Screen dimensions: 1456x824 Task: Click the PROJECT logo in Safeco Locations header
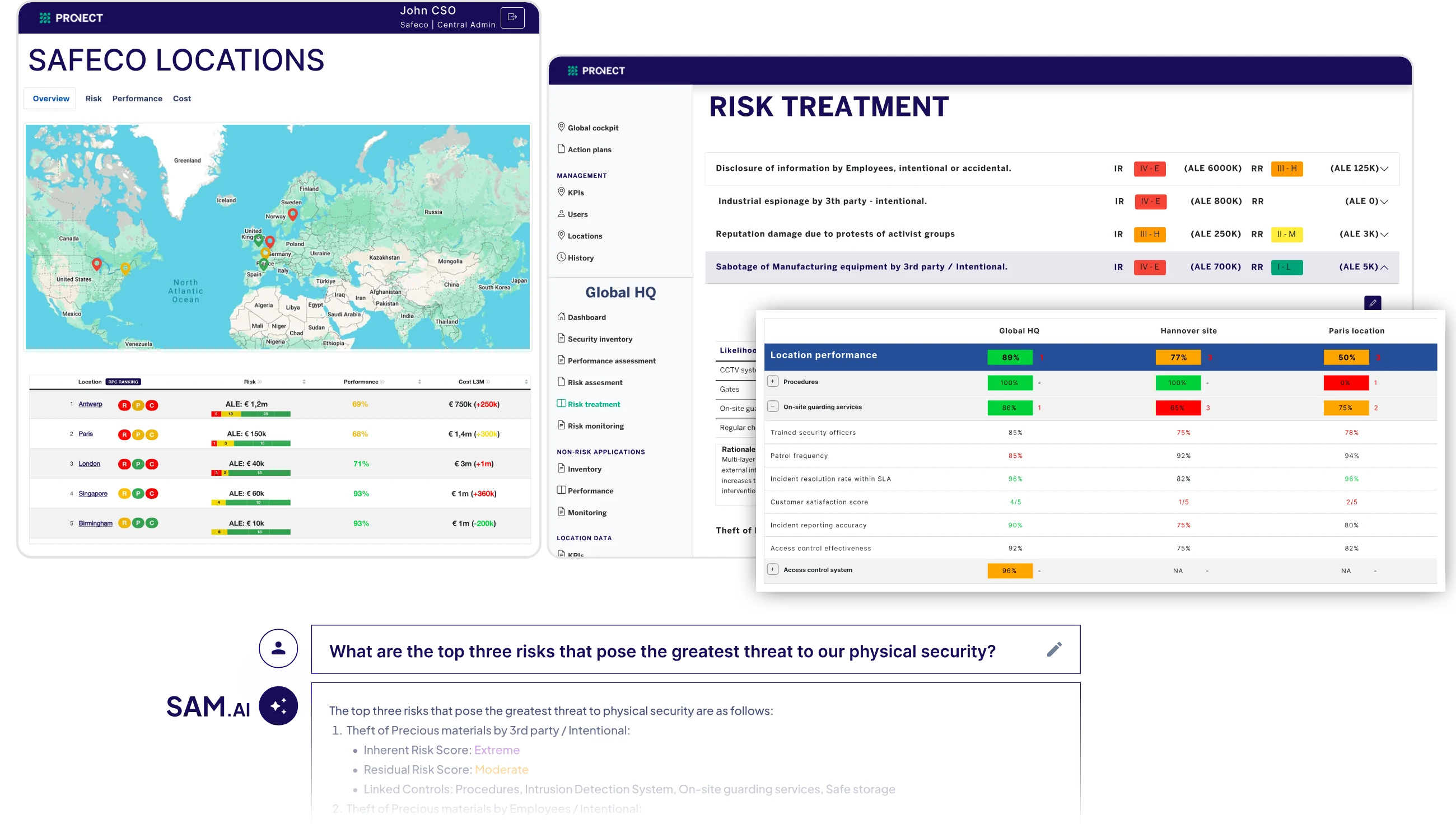pyautogui.click(x=71, y=18)
